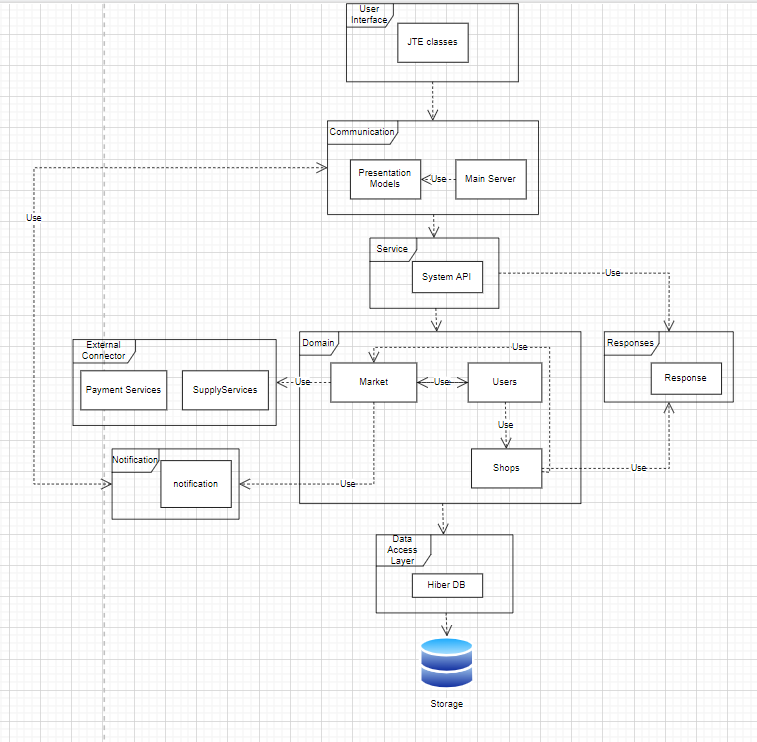Click the Data Access Layer label
Image resolution: width=757 pixels, height=742 pixels.
[402, 550]
